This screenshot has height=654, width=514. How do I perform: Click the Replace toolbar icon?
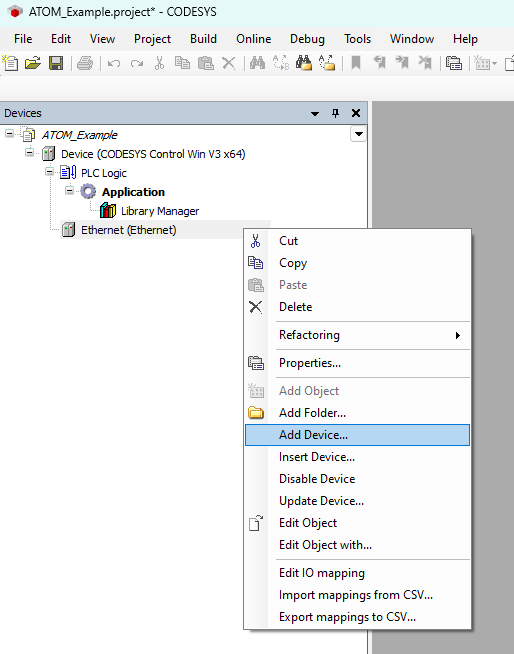[x=281, y=63]
